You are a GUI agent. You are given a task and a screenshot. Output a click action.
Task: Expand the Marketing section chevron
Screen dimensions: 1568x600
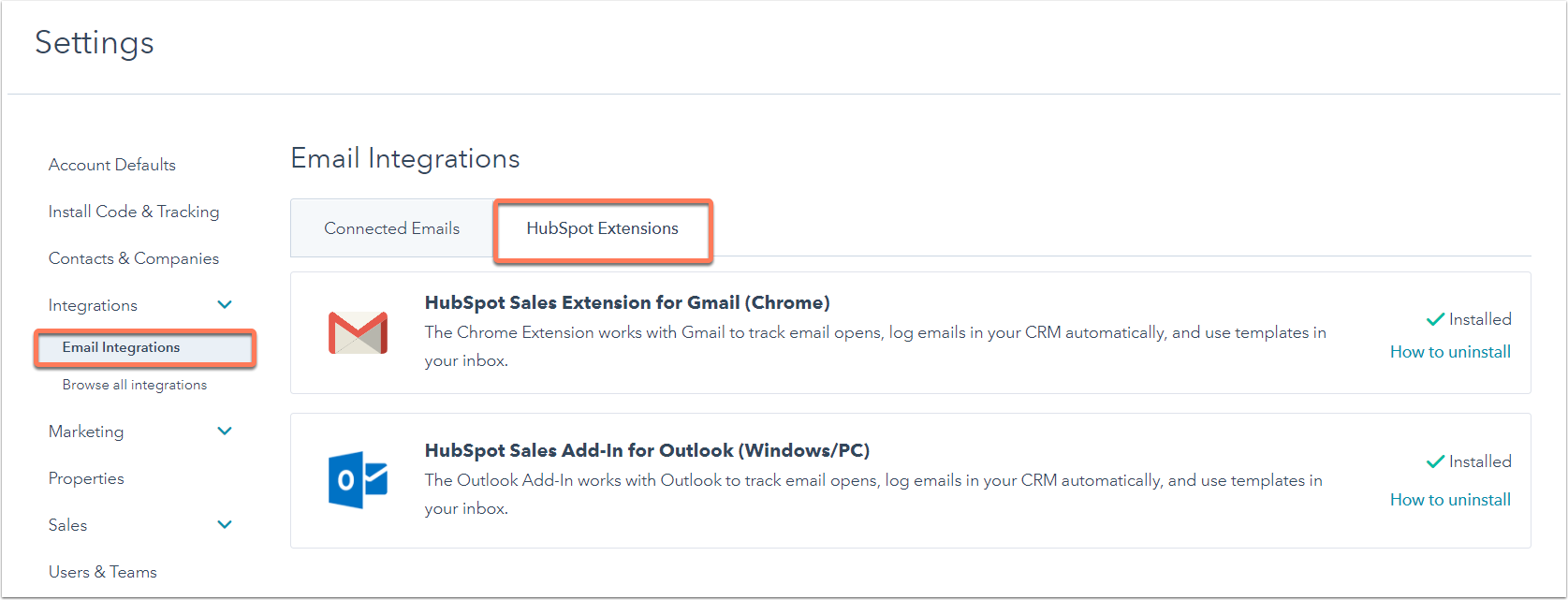pyautogui.click(x=225, y=432)
